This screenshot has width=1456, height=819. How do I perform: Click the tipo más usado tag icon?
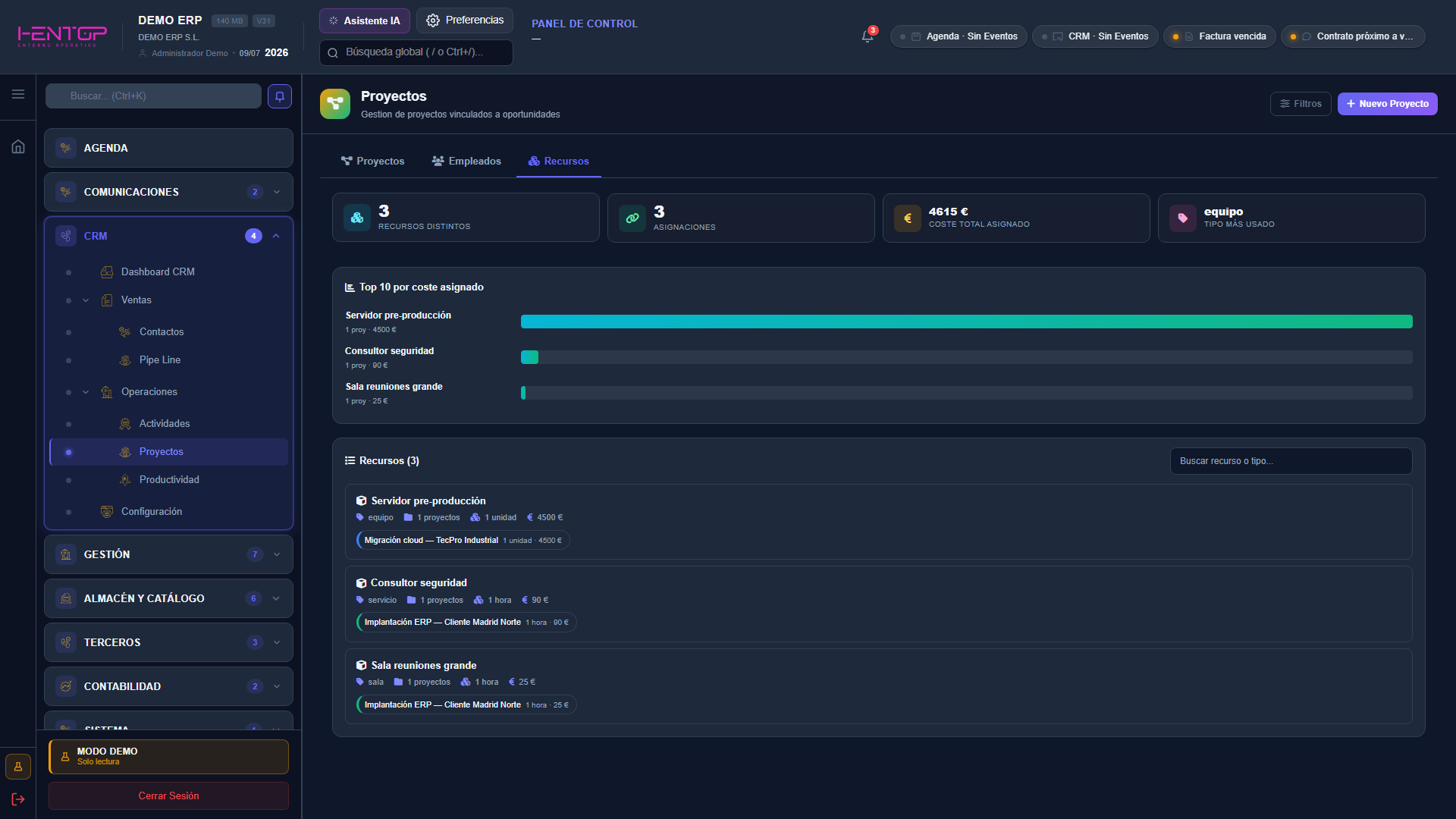tap(1183, 218)
